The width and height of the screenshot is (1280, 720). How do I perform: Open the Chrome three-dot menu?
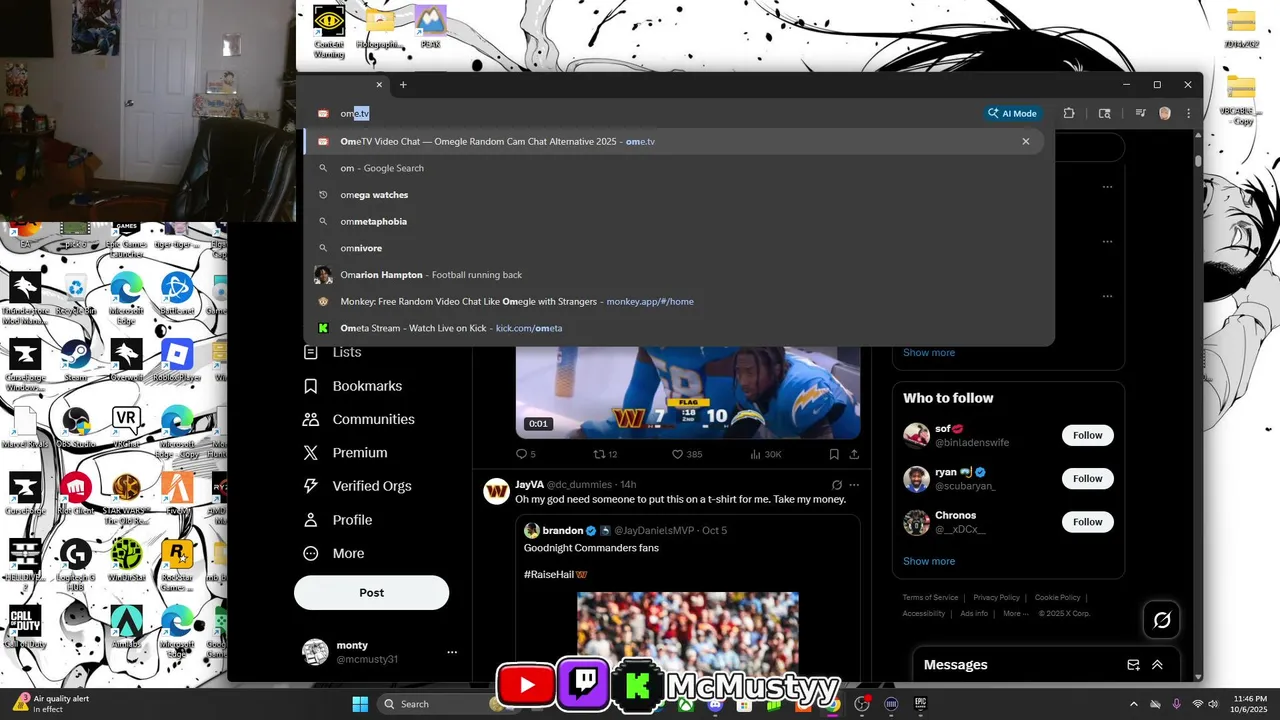[x=1186, y=113]
